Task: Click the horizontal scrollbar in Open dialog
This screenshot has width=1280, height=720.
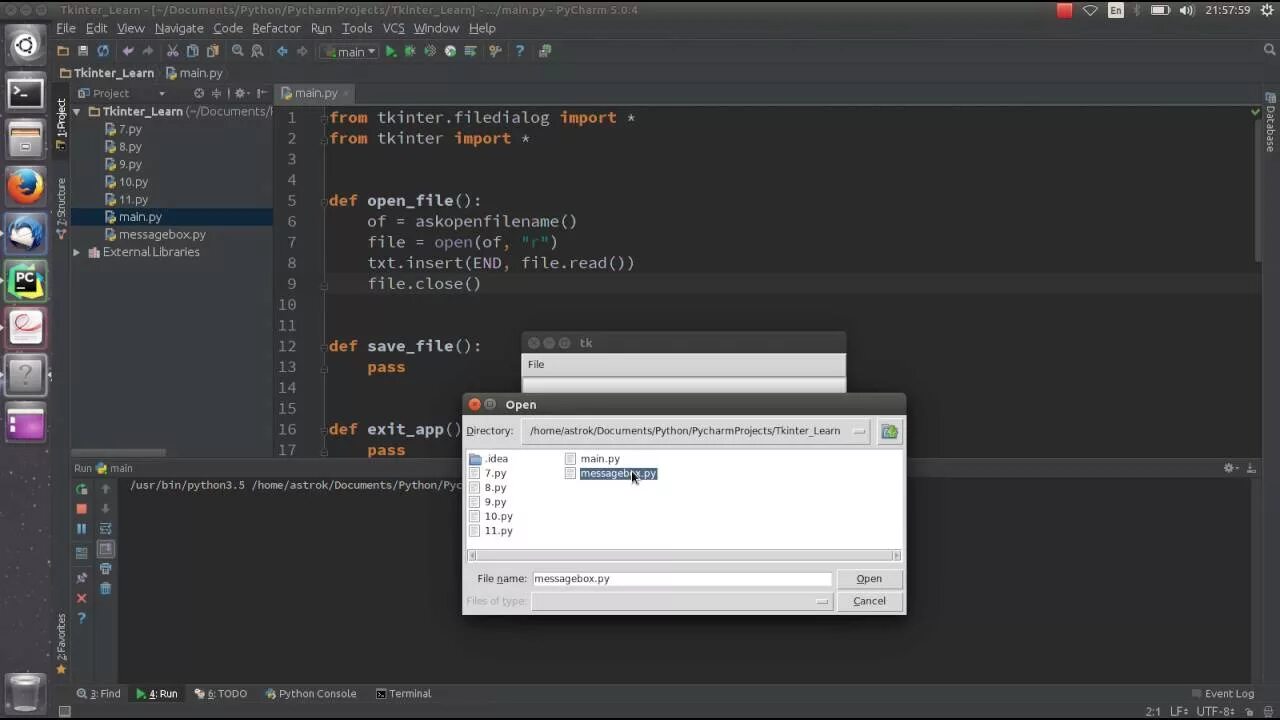Action: [x=684, y=556]
